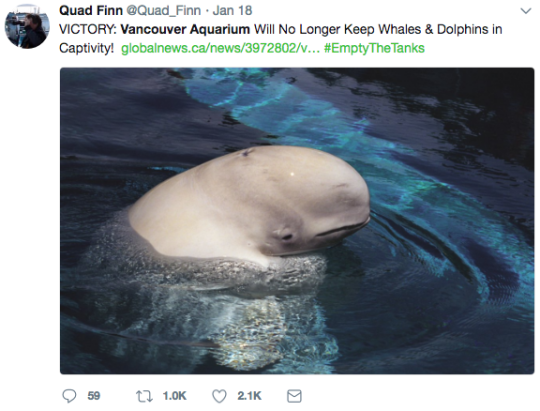This screenshot has width=540, height=411.
Task: Open the globalnews.ca article link
Action: [x=221, y=48]
